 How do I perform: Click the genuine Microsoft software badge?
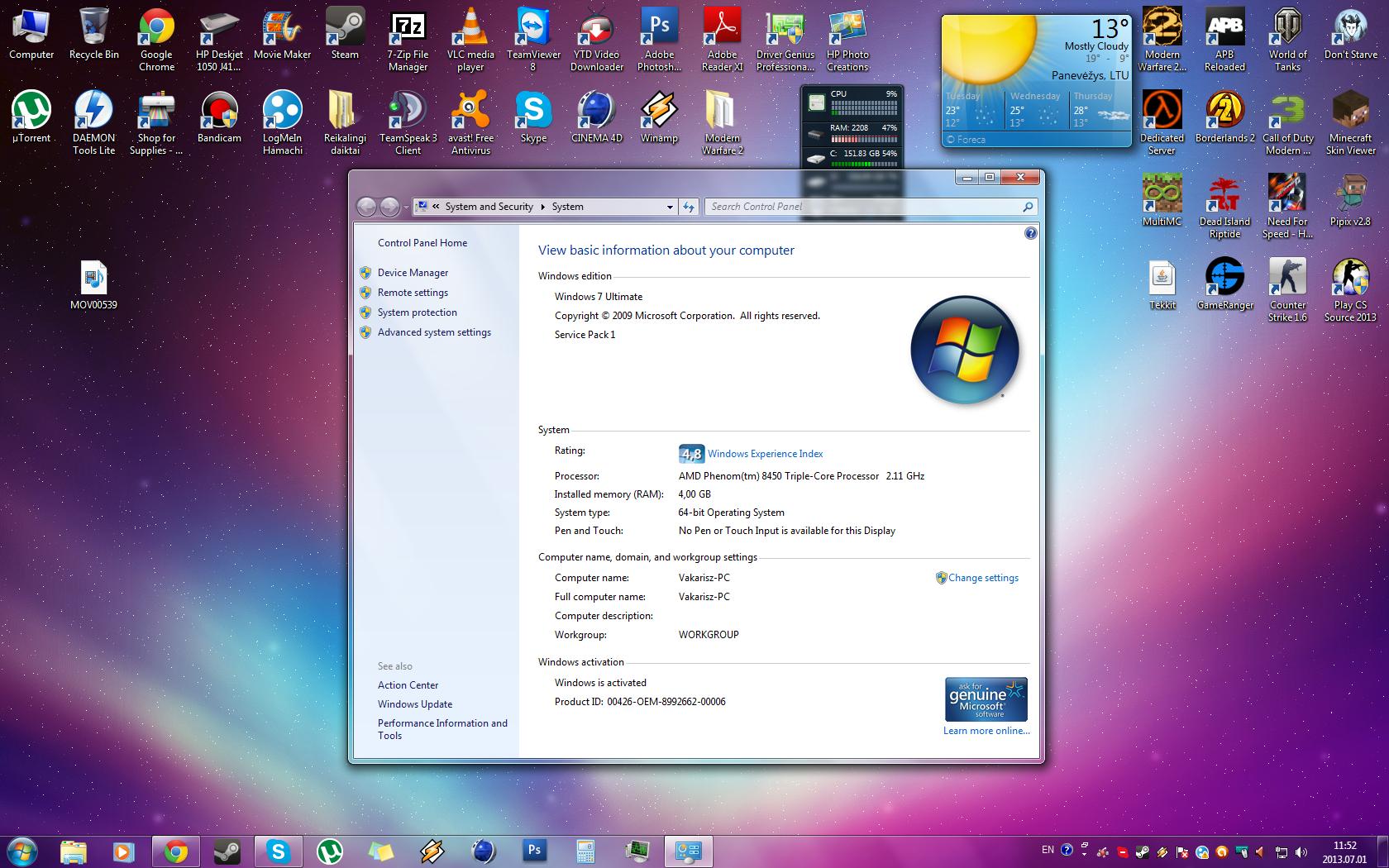(986, 699)
